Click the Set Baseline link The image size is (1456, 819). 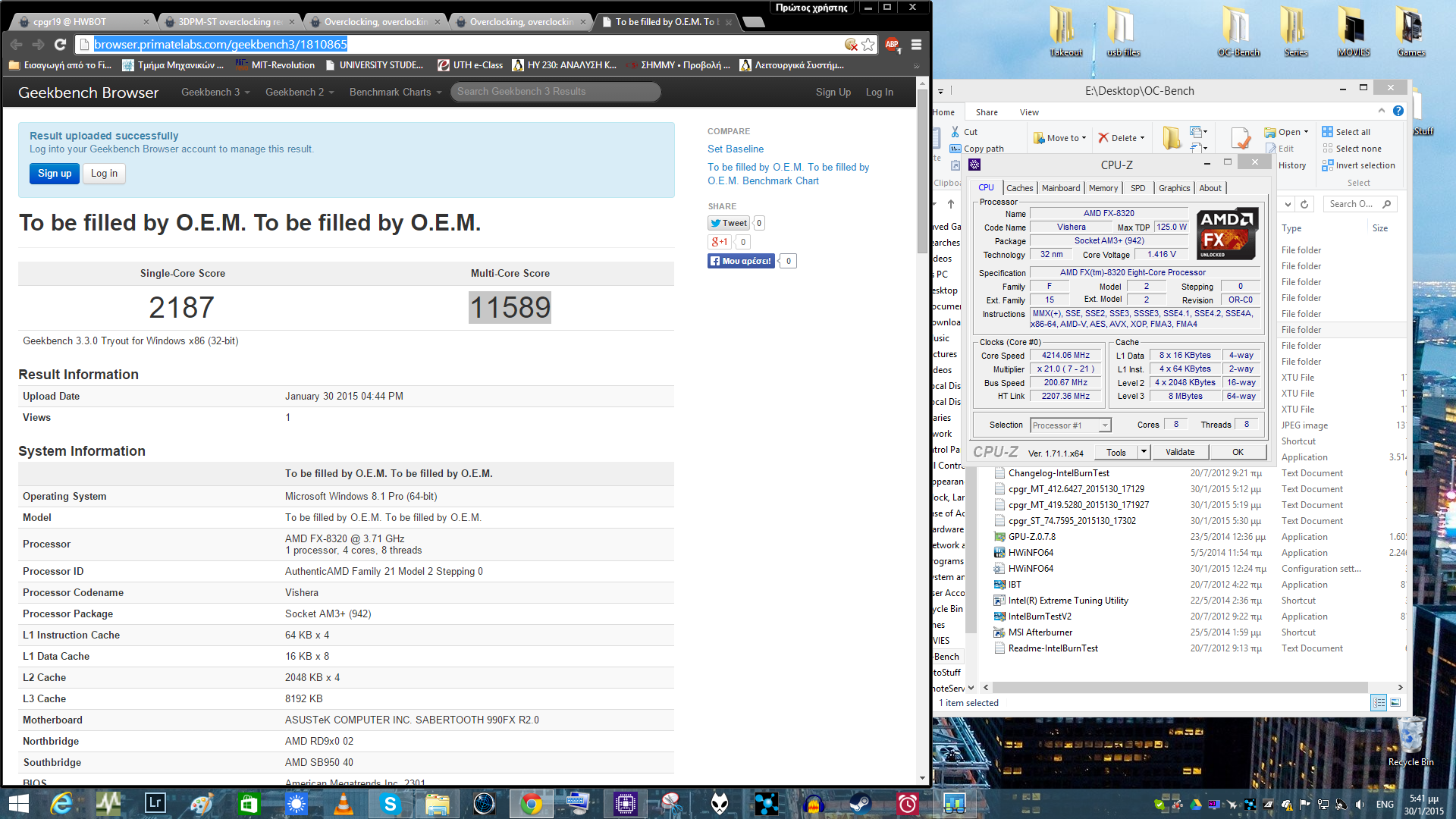pos(736,149)
